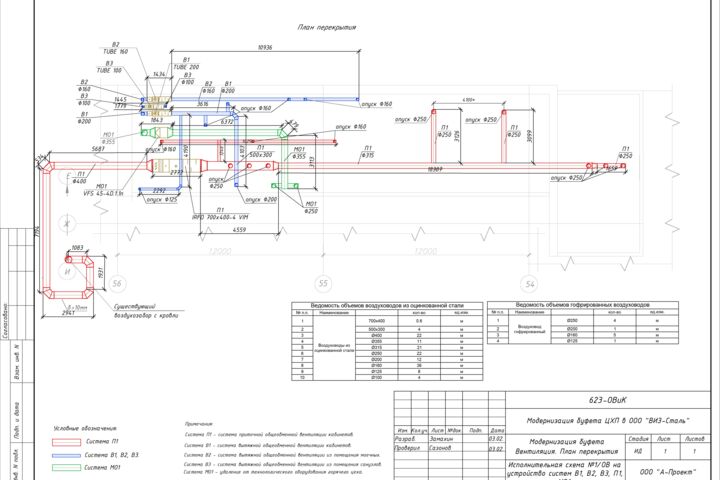Viewport: 720px width, 480px height.
Task: Click the blue Система В1, В2, В3 legend swatch
Action: [66, 456]
